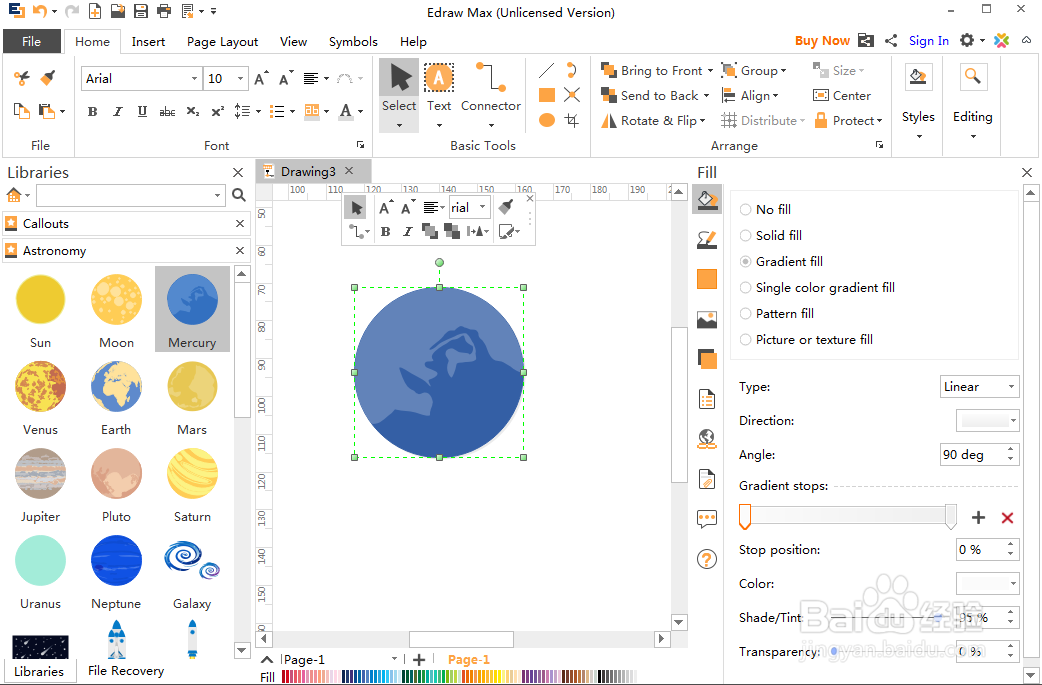Apply subscript formatting
1042x685 pixels.
pyautogui.click(x=193, y=112)
